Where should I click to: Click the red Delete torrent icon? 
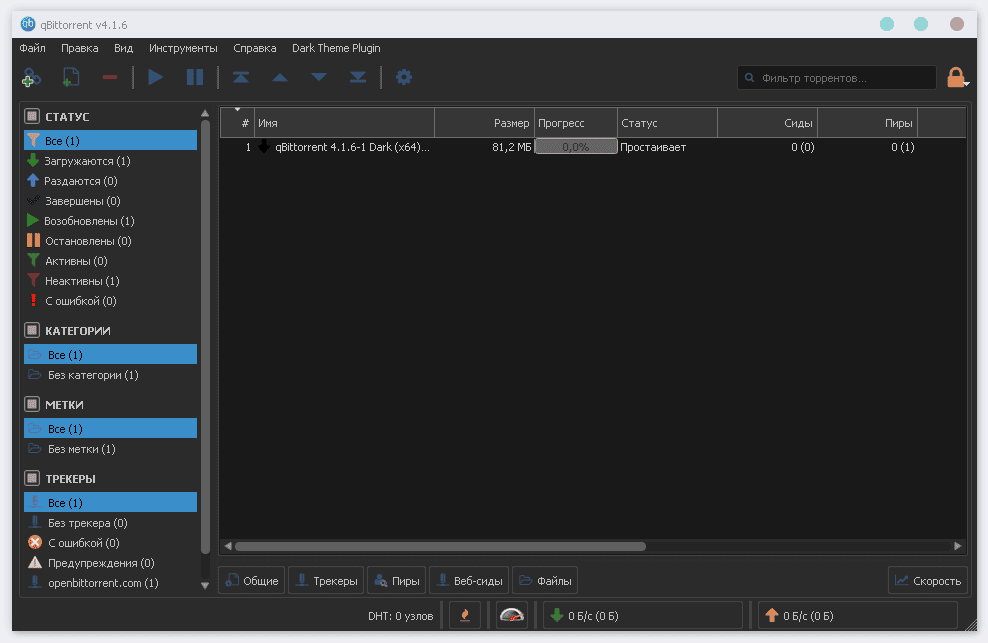[x=110, y=78]
